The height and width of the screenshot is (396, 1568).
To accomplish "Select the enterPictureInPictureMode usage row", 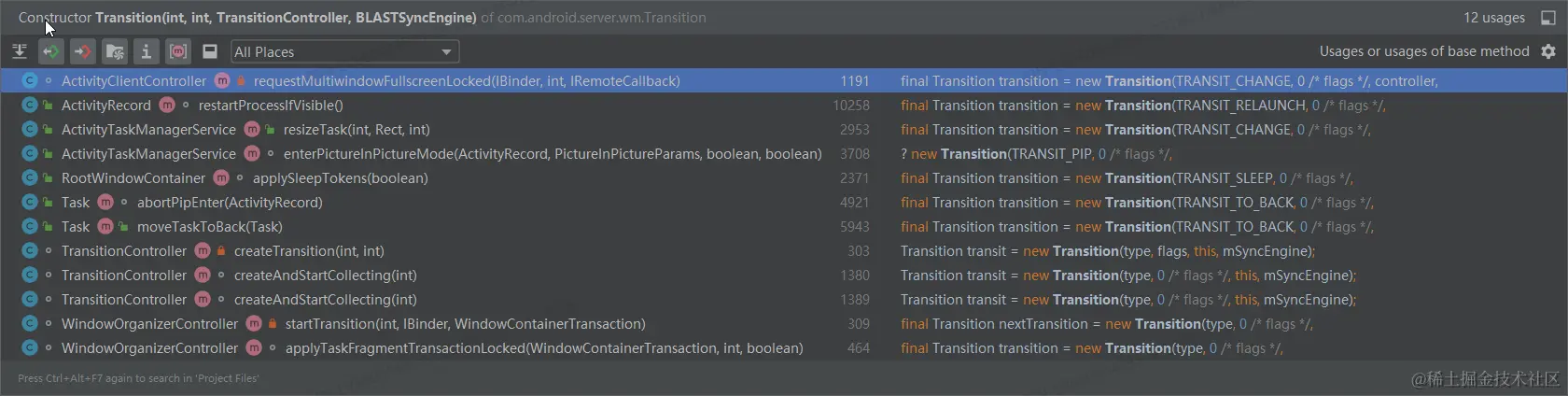I will click(552, 154).
